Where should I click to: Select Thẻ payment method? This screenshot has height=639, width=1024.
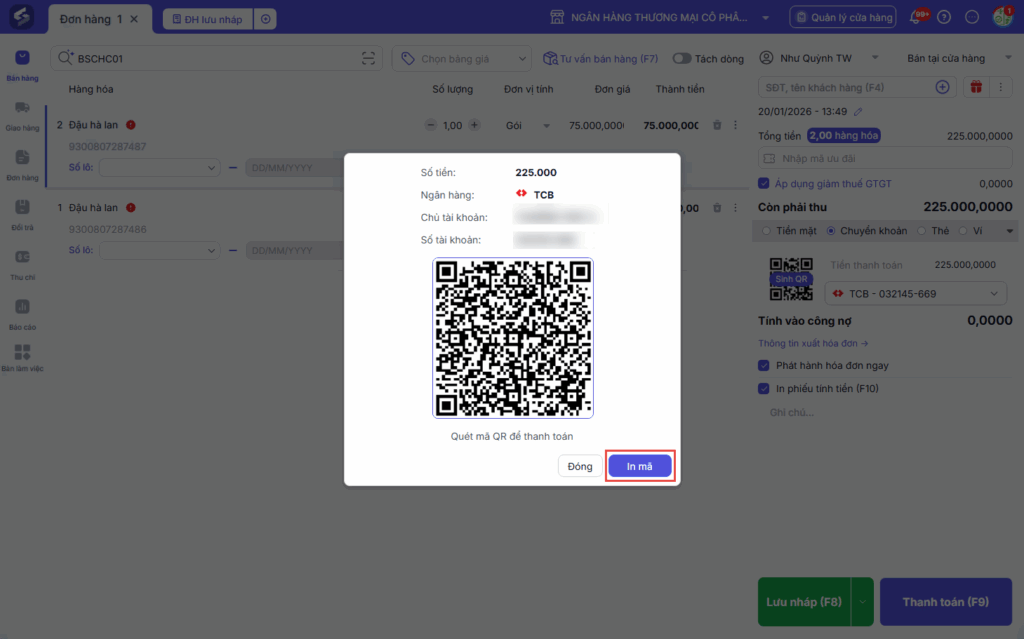[921, 231]
